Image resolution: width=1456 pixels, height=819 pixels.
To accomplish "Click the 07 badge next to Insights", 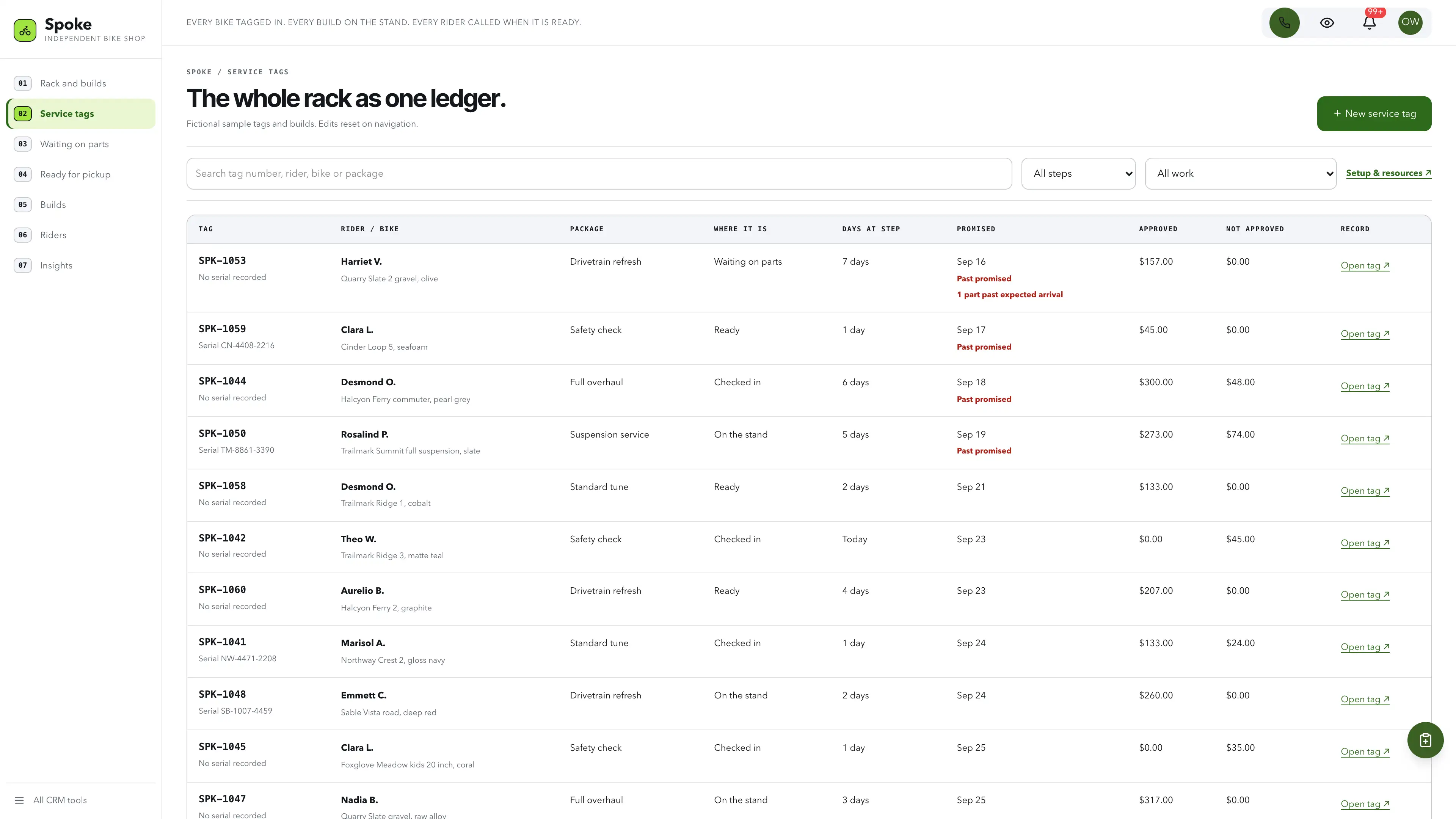I will pyautogui.click(x=23, y=265).
